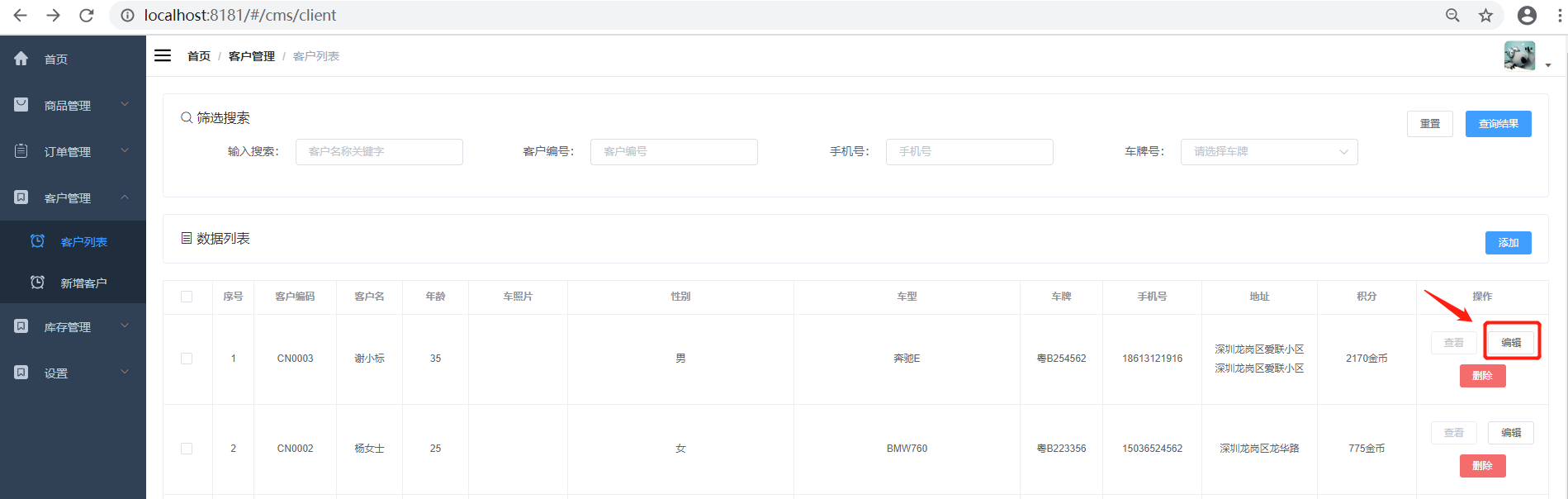Click the clock icon beside 新增客户
Viewport: 1568px width, 499px height.
tap(37, 282)
